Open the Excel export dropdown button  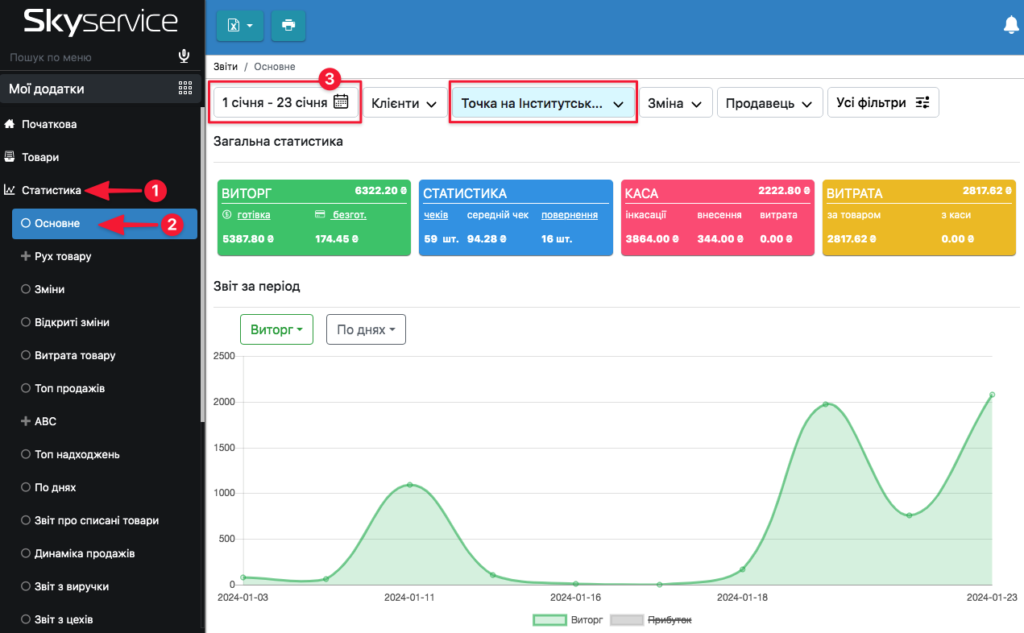pos(240,25)
